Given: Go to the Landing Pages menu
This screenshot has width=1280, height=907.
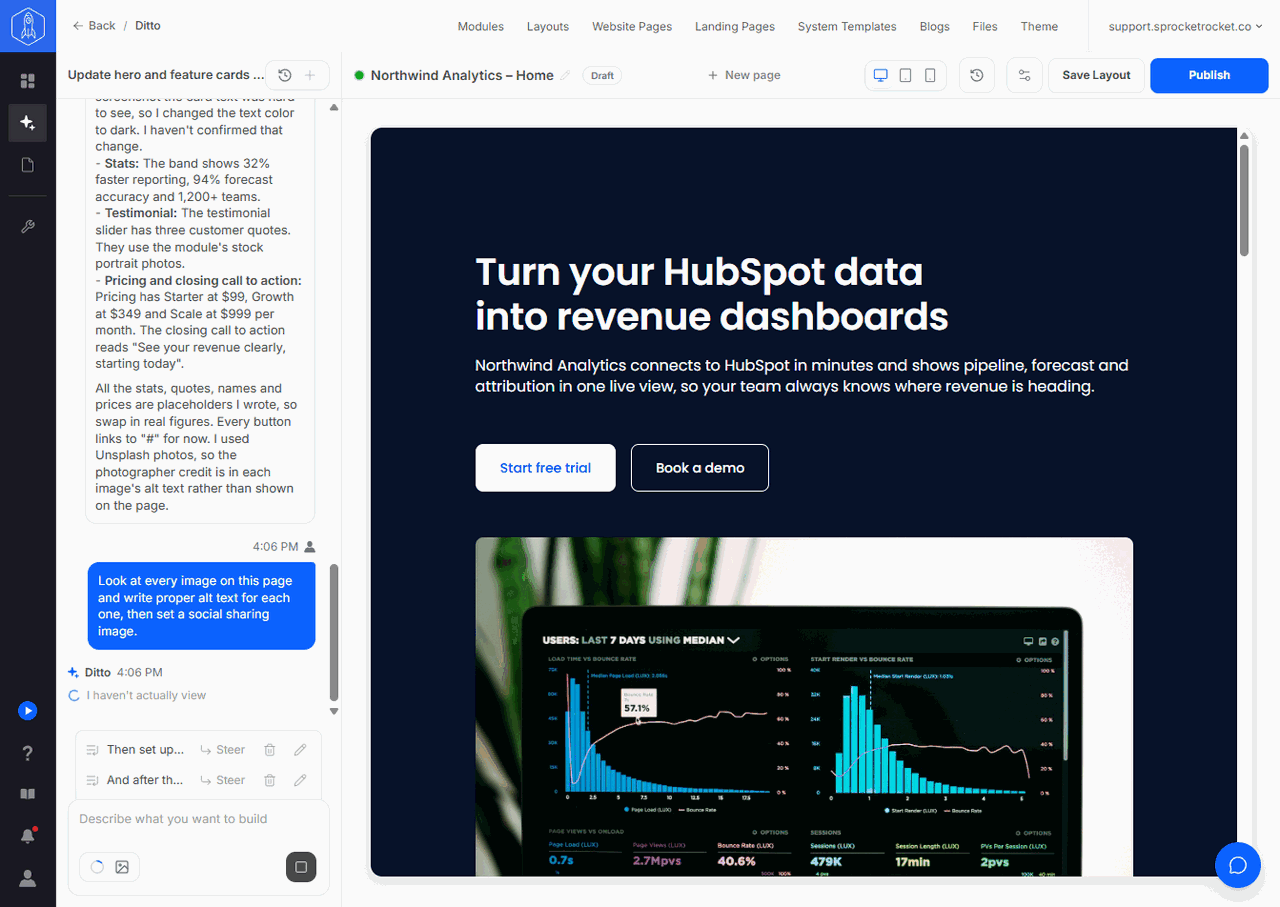Looking at the screenshot, I should pyautogui.click(x=735, y=26).
